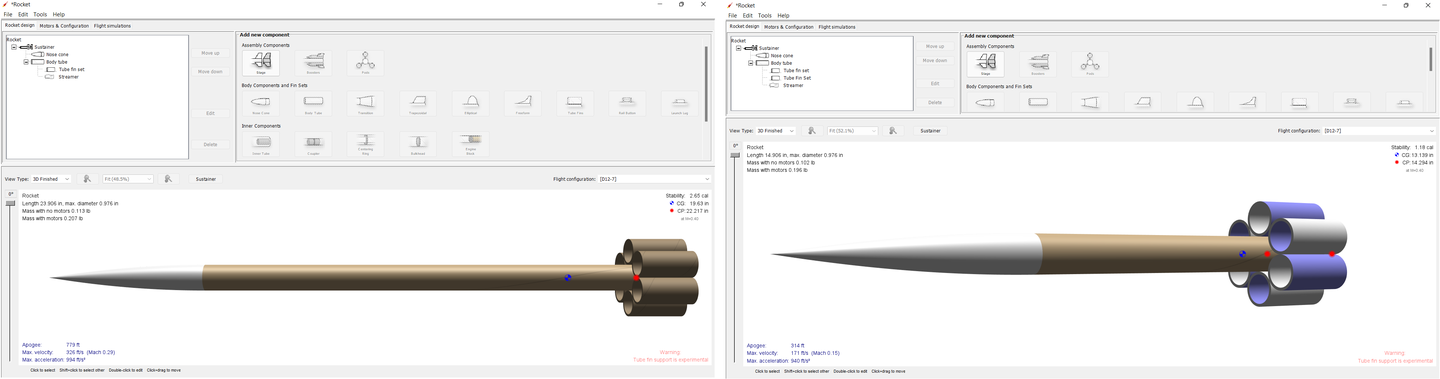
Task: Open Tools menu in right window
Action: click(x=764, y=16)
